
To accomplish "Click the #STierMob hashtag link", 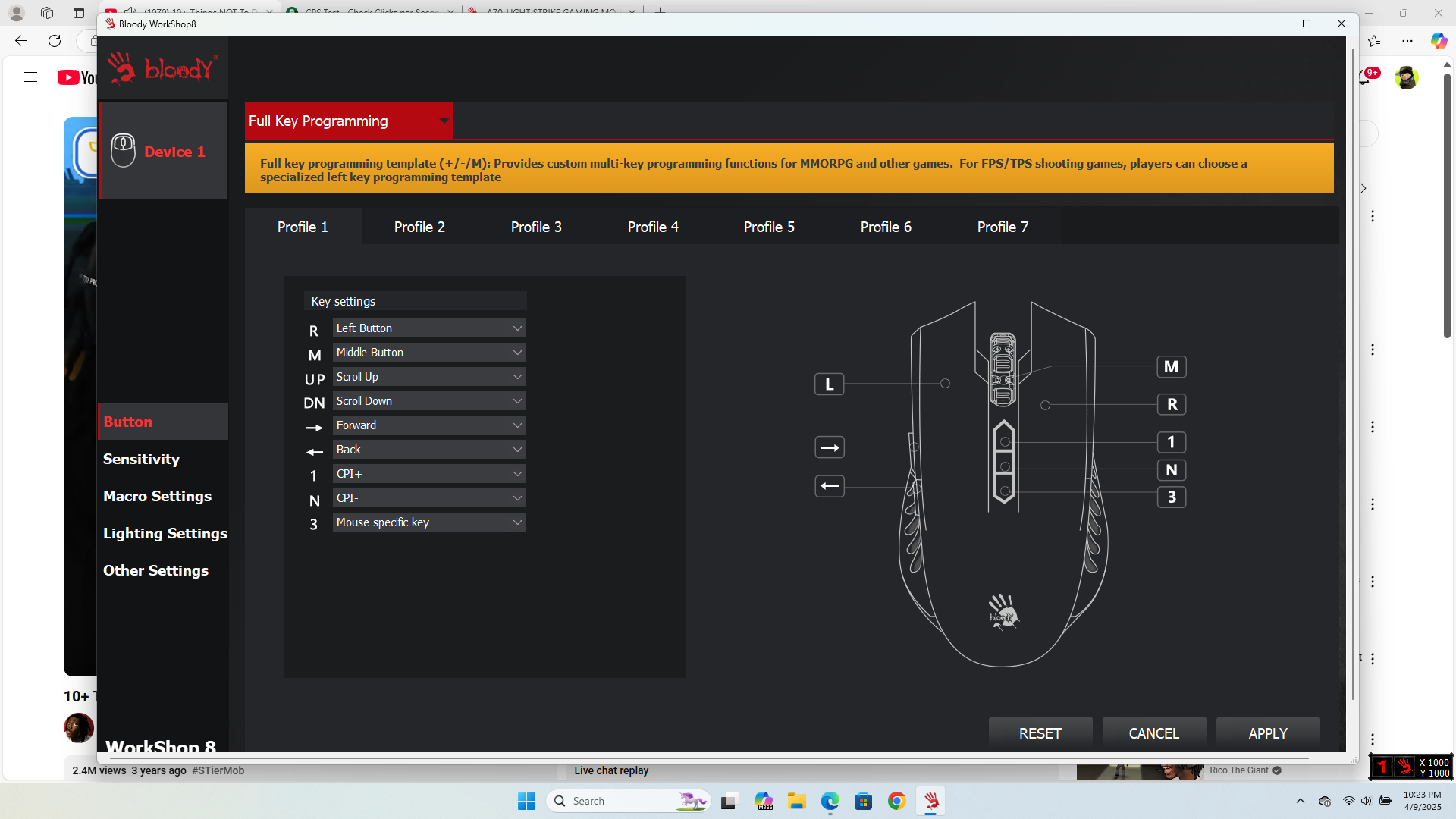I will 218,770.
